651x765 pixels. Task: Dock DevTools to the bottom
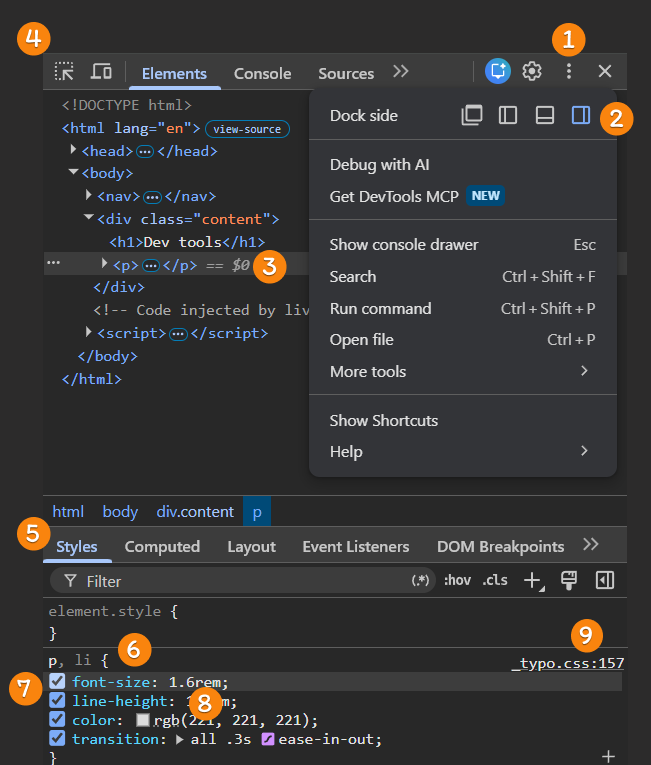544,116
